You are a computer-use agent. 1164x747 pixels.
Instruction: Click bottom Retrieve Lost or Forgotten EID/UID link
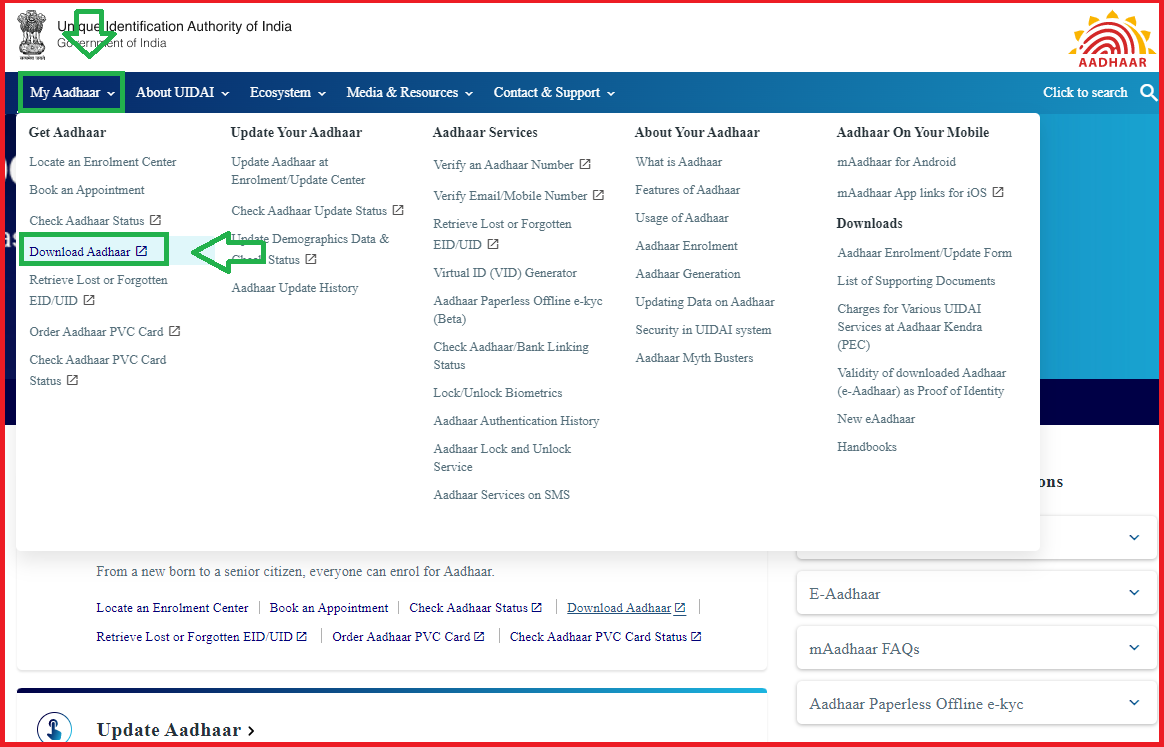pyautogui.click(x=202, y=637)
